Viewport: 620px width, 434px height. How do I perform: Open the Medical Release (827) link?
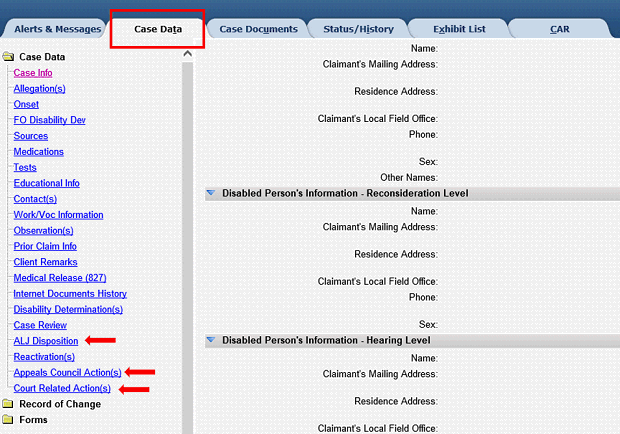tap(60, 277)
